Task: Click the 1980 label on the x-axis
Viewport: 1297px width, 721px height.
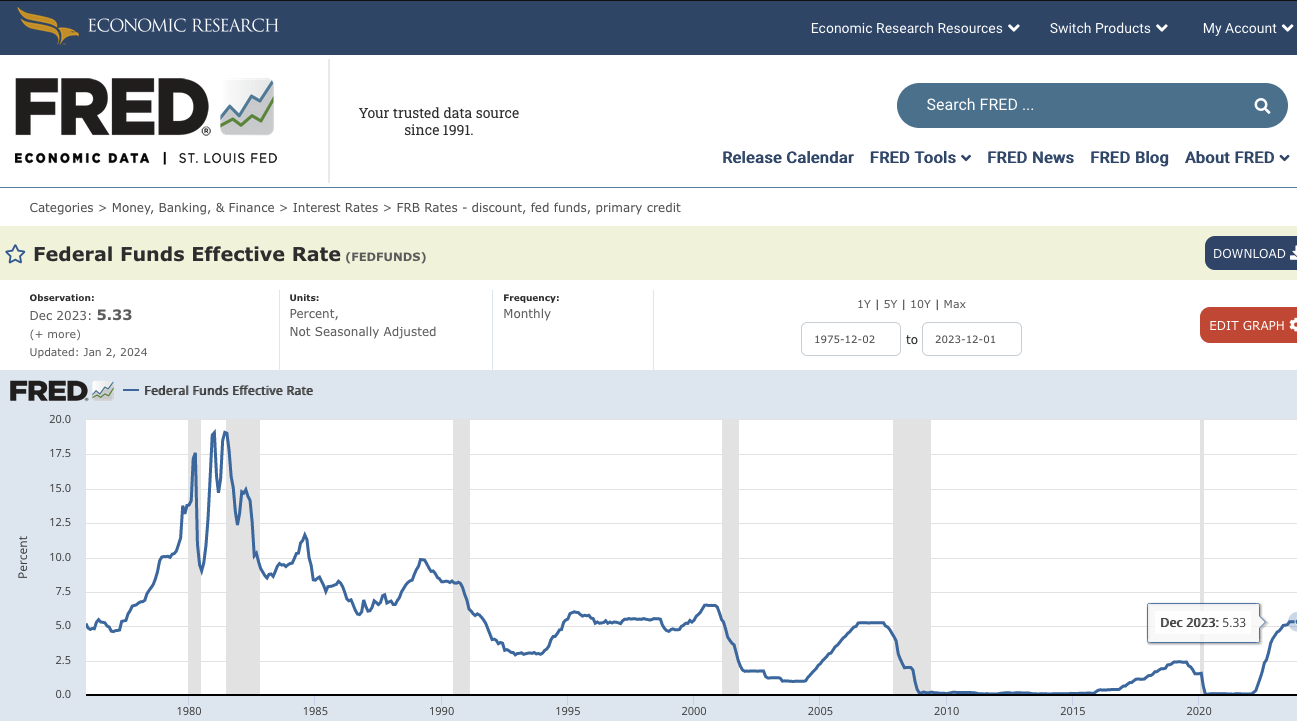Action: (x=189, y=711)
